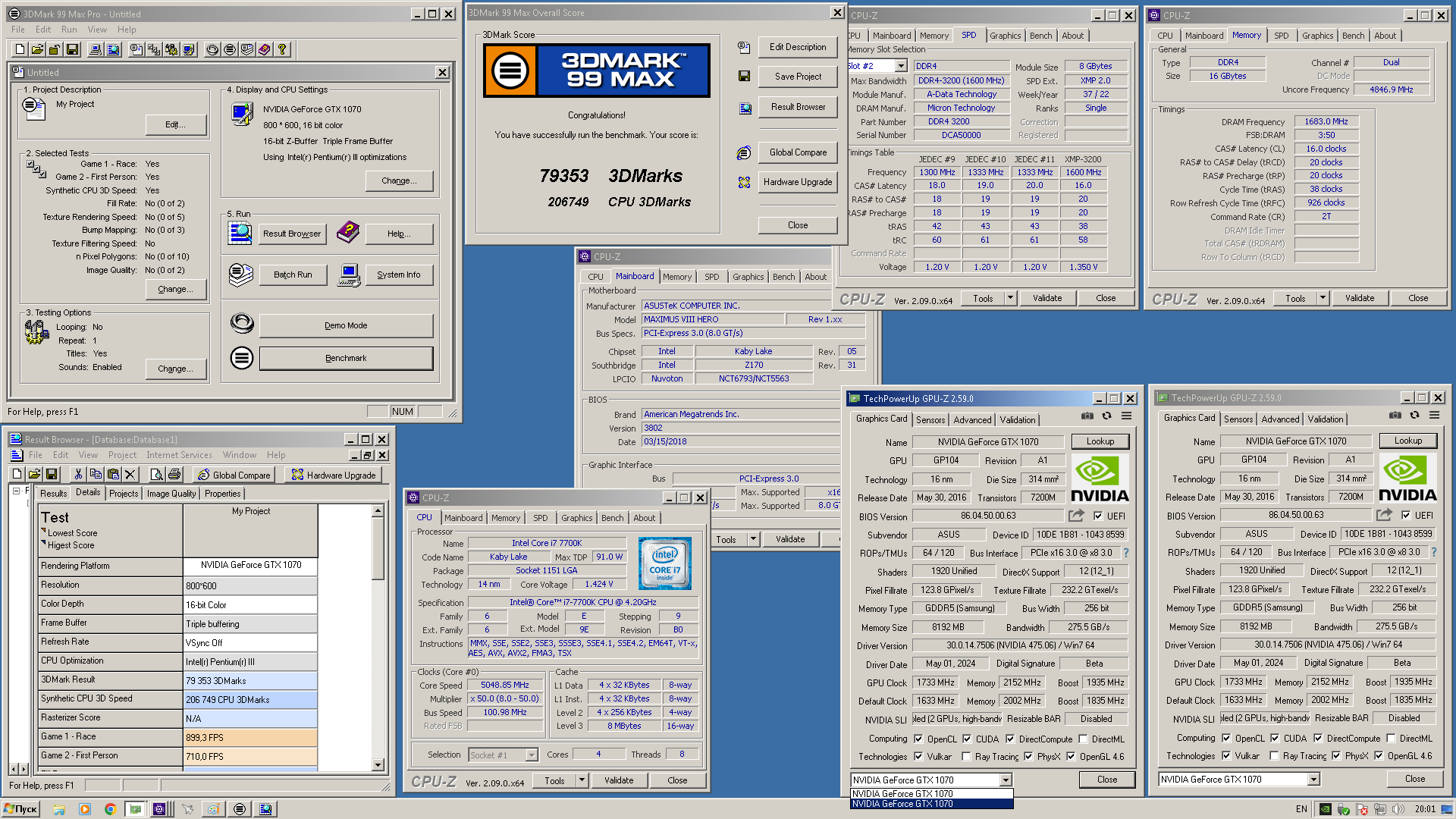Click the Пуск Start button
Image resolution: width=1456 pixels, height=819 pixels.
(x=20, y=809)
